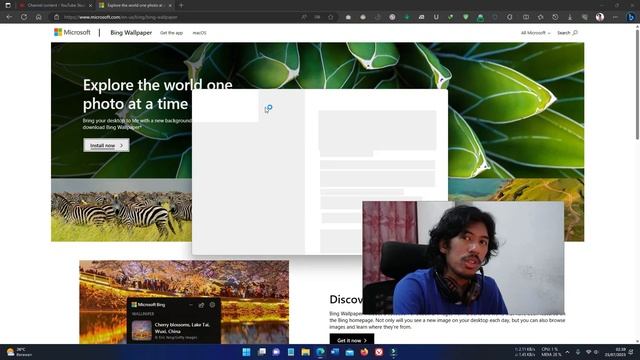
Task: Click the taskbar weather widget
Action: tap(19, 352)
